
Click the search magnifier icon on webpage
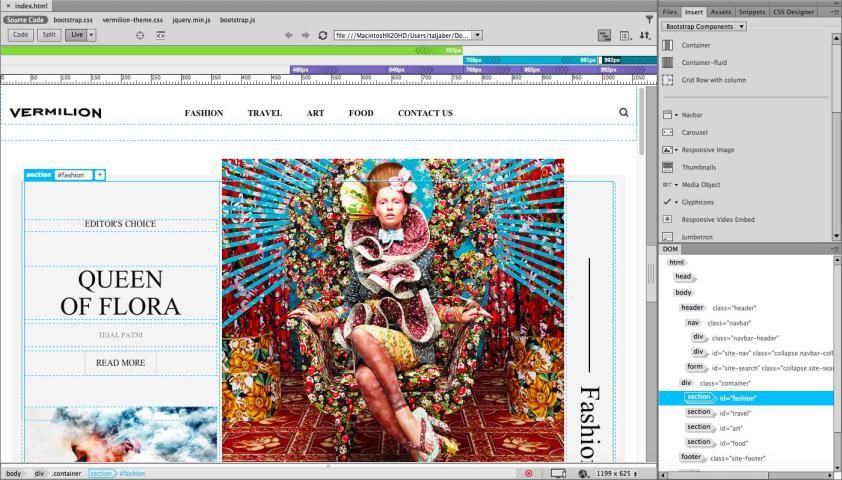click(x=624, y=113)
